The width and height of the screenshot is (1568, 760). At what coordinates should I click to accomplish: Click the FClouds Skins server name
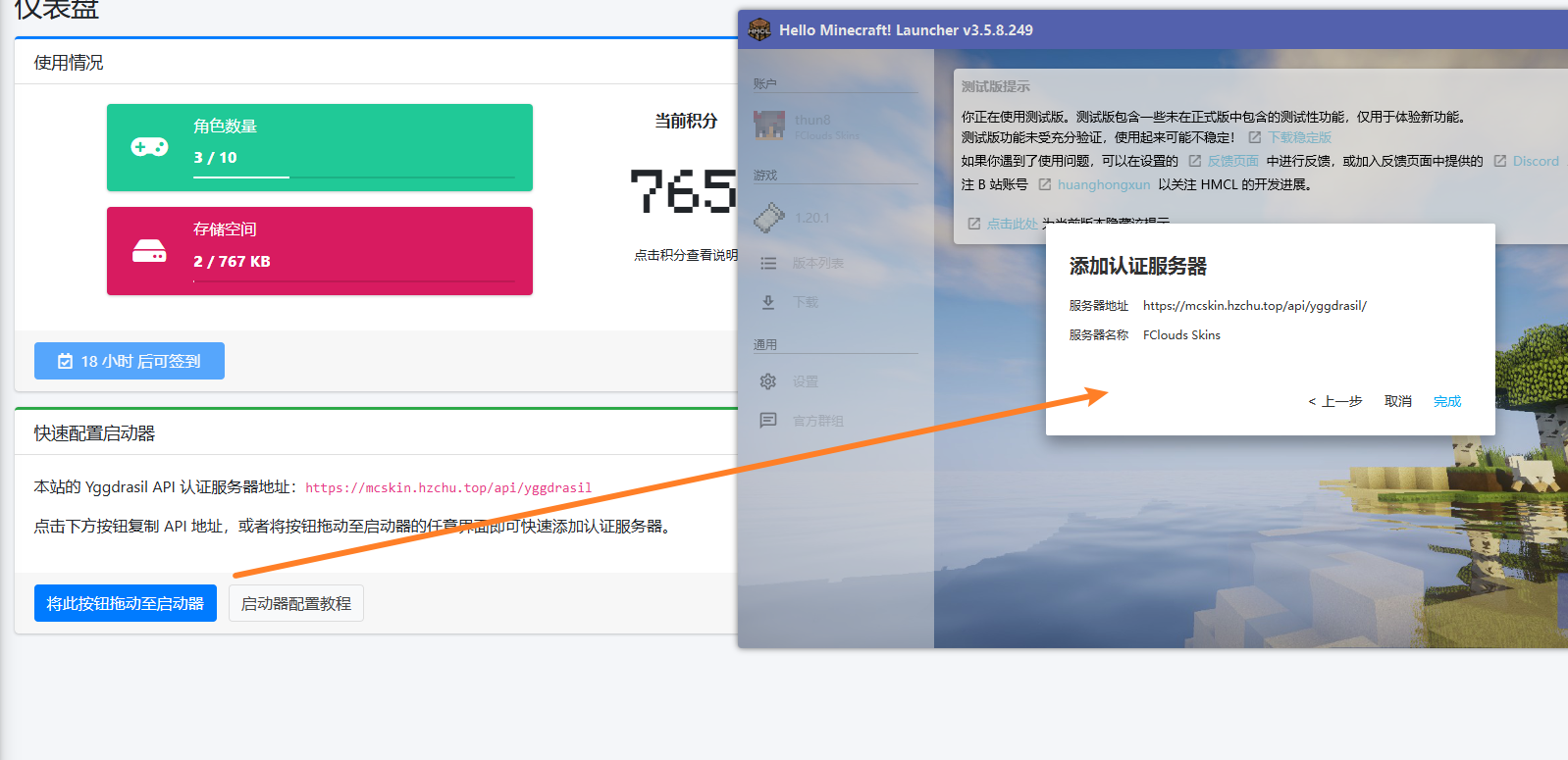pyautogui.click(x=1181, y=335)
